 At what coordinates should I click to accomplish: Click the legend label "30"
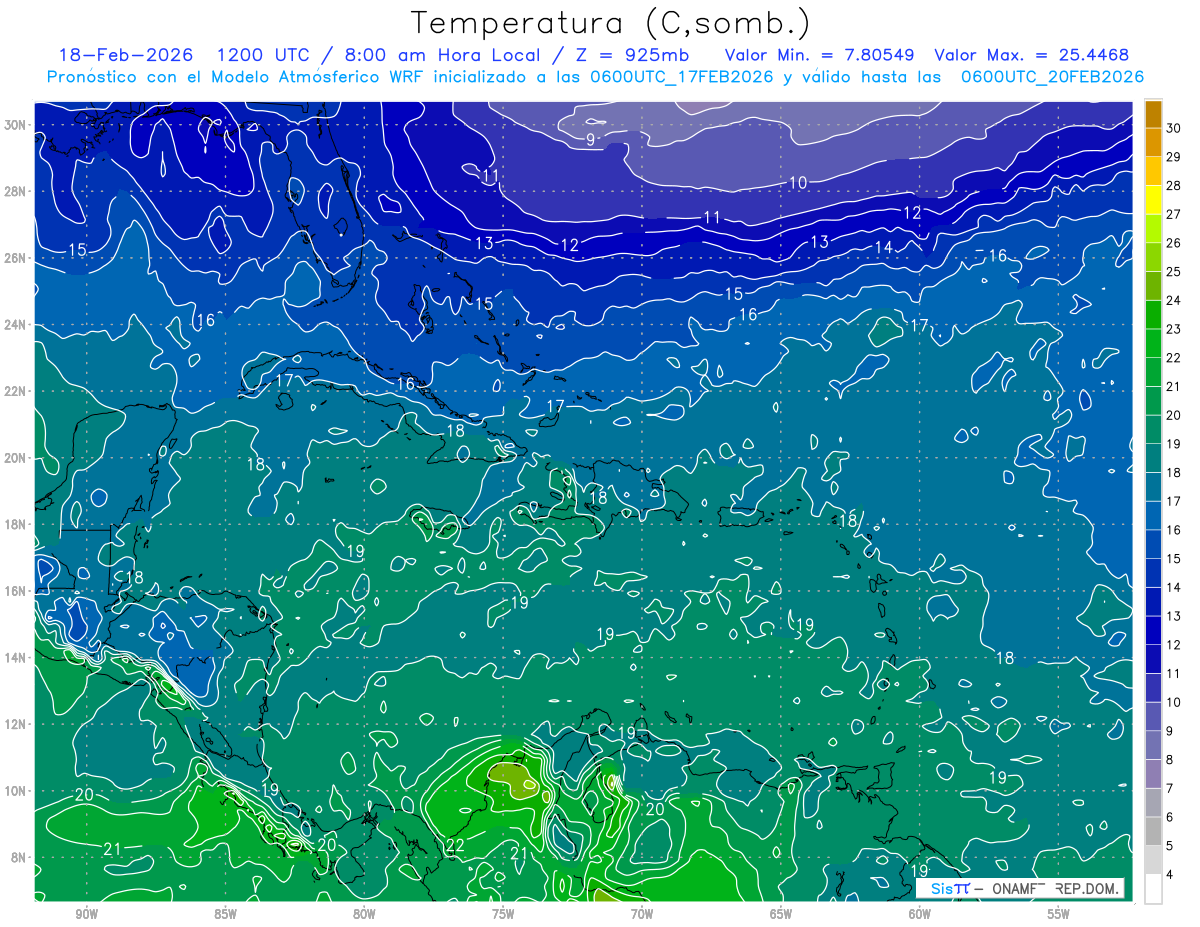pos(1174,128)
